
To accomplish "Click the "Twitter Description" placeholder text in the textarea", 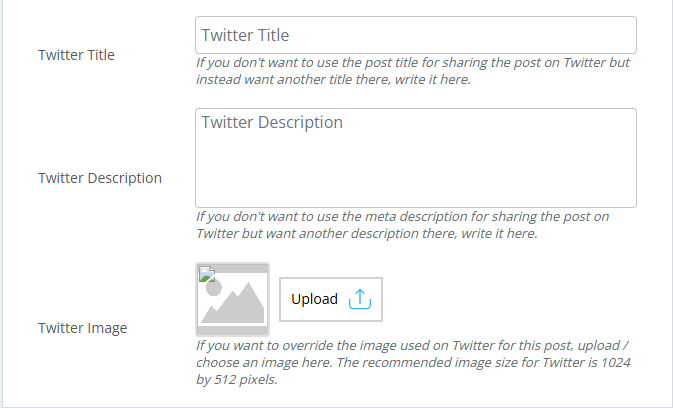I will click(272, 123).
